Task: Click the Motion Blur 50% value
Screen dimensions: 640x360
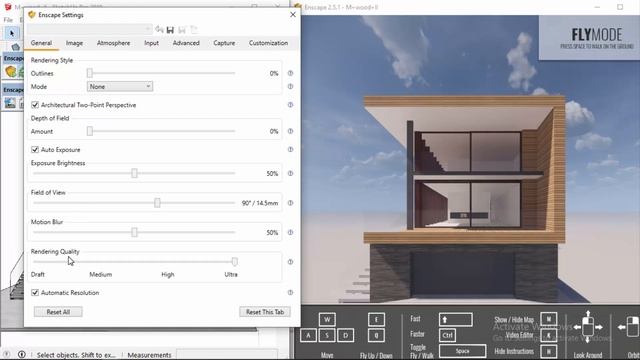Action: 272,233
